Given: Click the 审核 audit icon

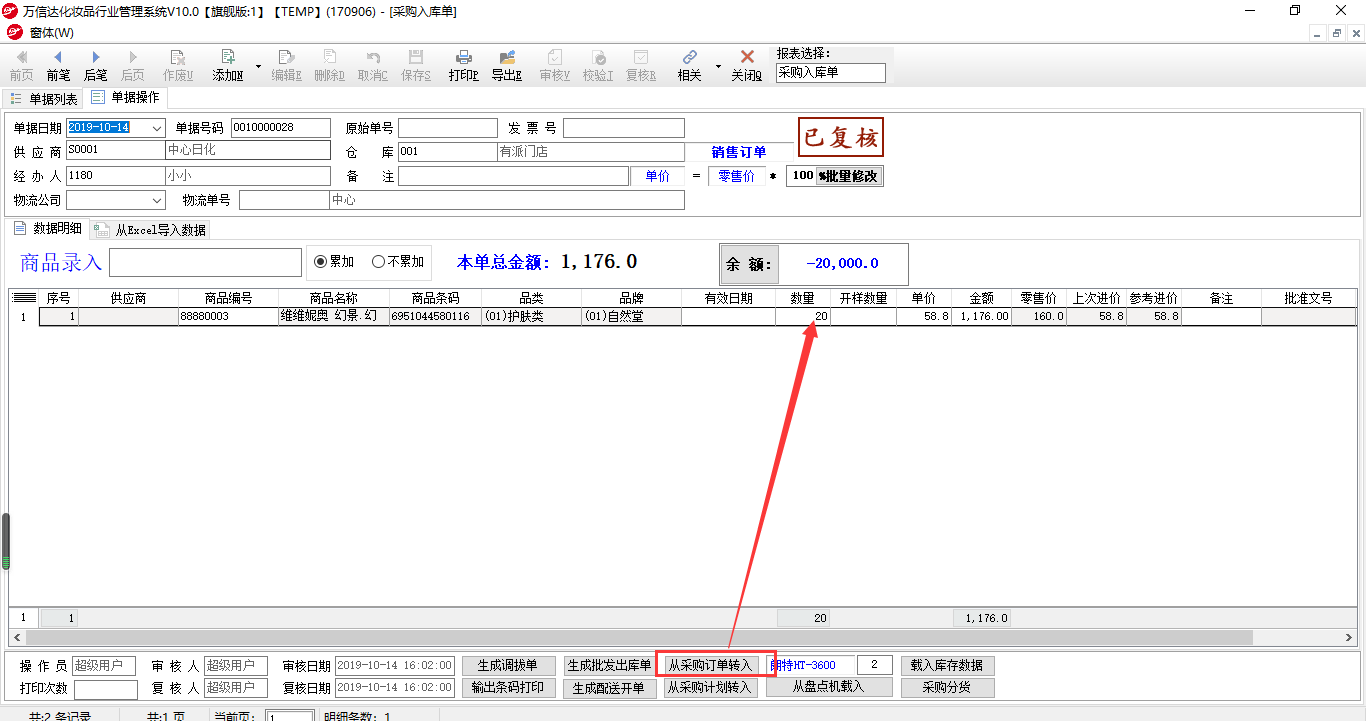Looking at the screenshot, I should (554, 57).
